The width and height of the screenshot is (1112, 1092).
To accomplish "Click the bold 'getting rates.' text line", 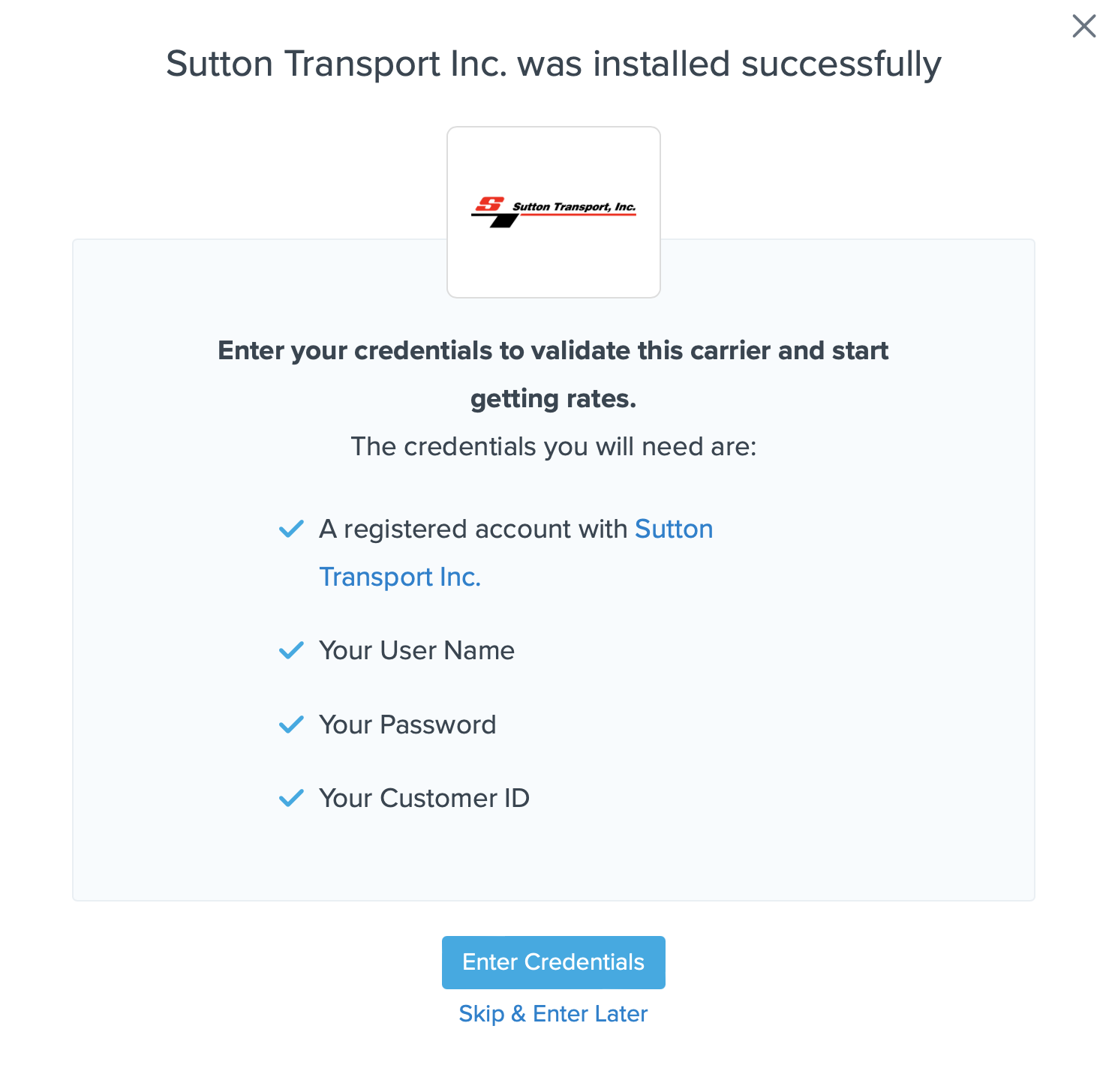I will [553, 399].
